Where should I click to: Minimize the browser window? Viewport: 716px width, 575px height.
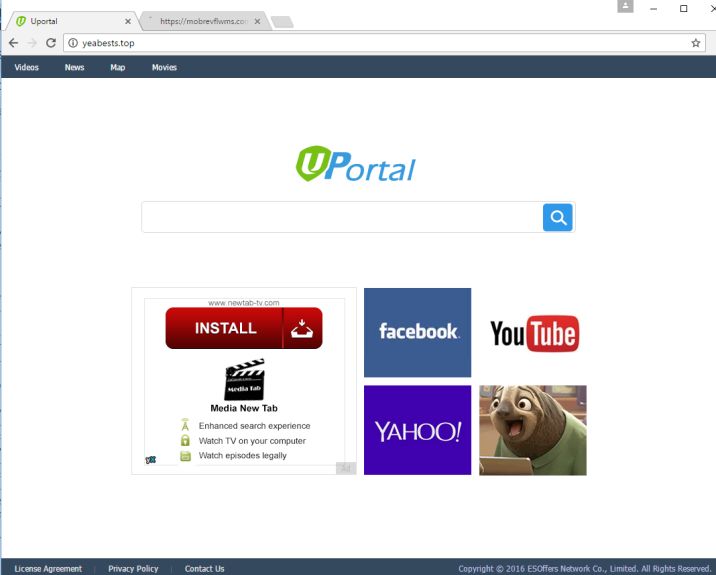(x=654, y=9)
